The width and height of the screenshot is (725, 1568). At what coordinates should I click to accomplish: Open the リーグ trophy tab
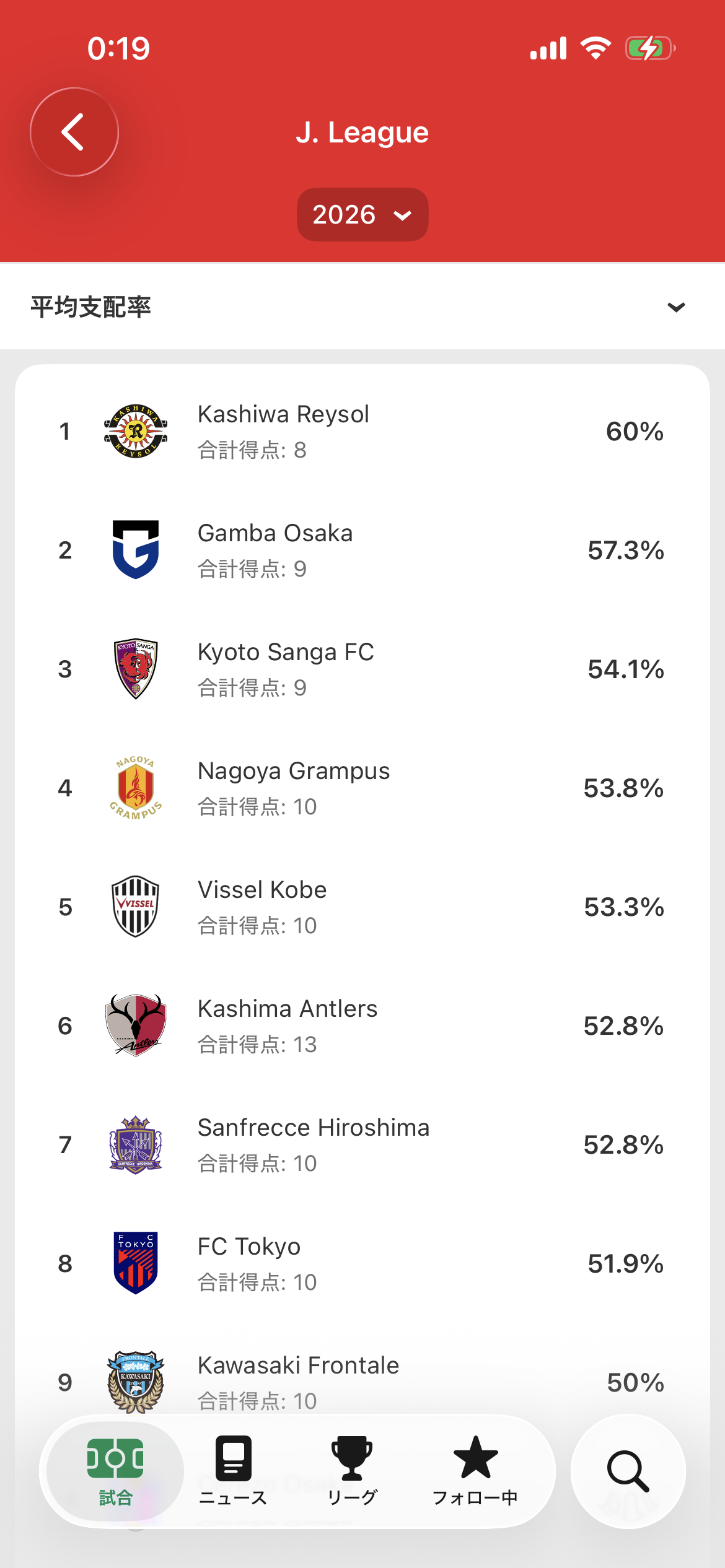pyautogui.click(x=351, y=1471)
